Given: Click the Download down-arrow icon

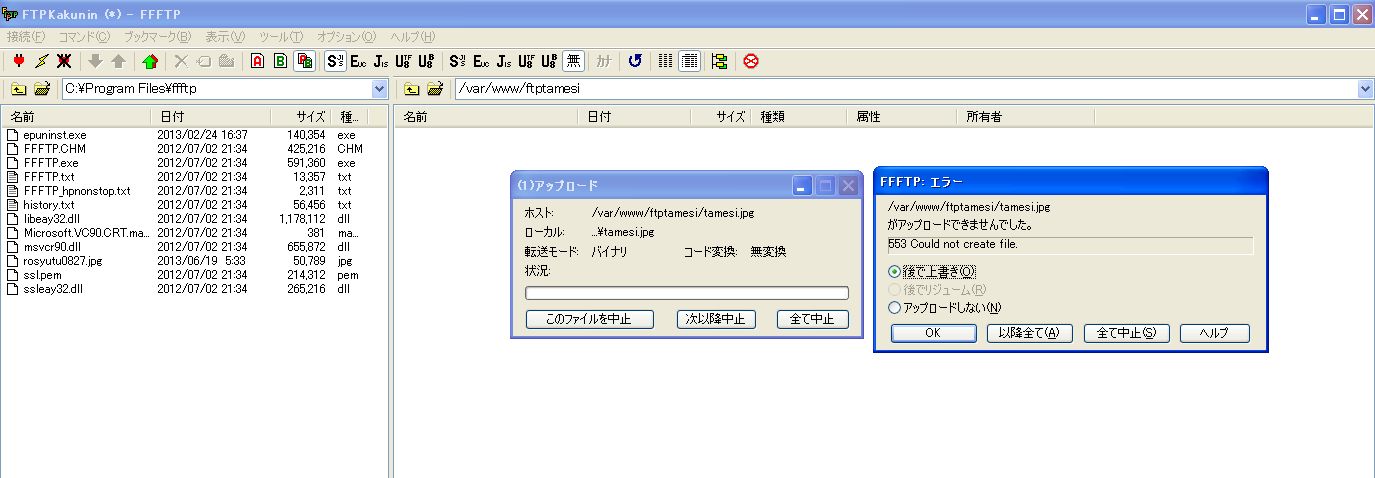Looking at the screenshot, I should pyautogui.click(x=96, y=61).
